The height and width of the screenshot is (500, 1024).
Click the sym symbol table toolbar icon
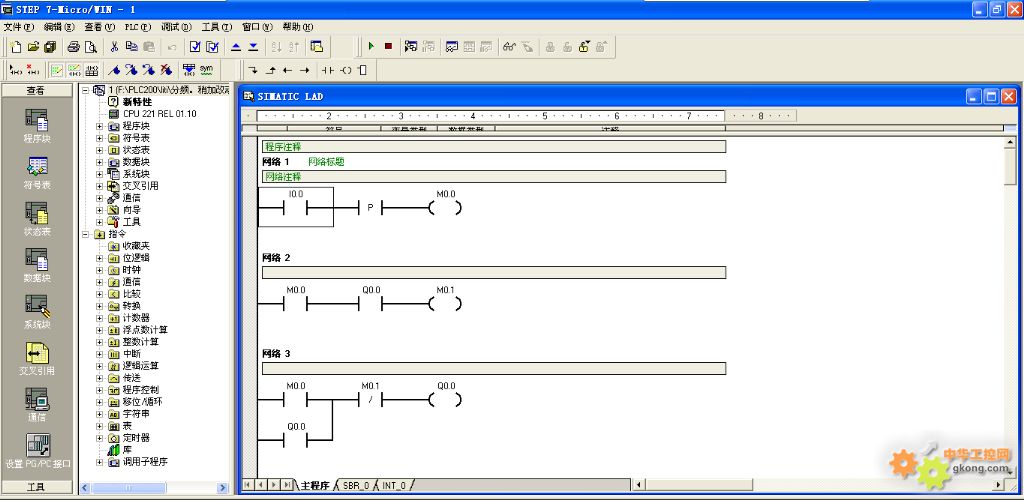pyautogui.click(x=206, y=69)
